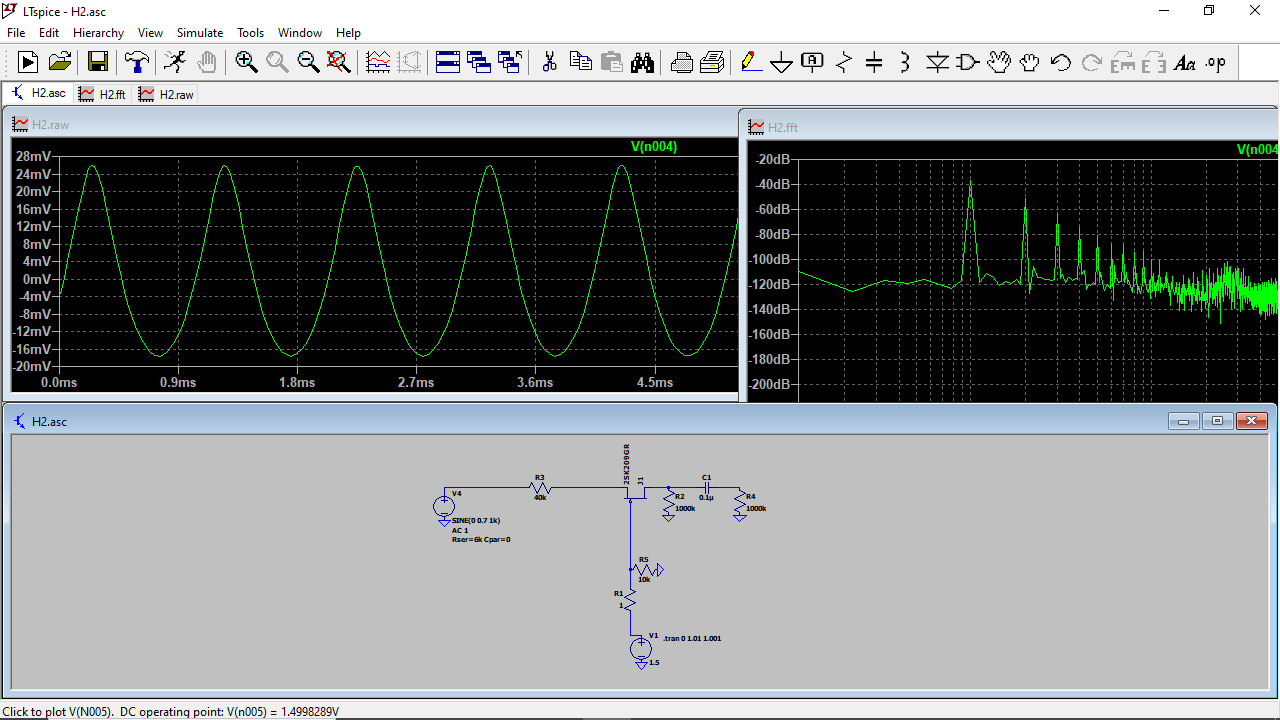
Task: Click the close all windows toolbar icon
Action: [x=510, y=62]
